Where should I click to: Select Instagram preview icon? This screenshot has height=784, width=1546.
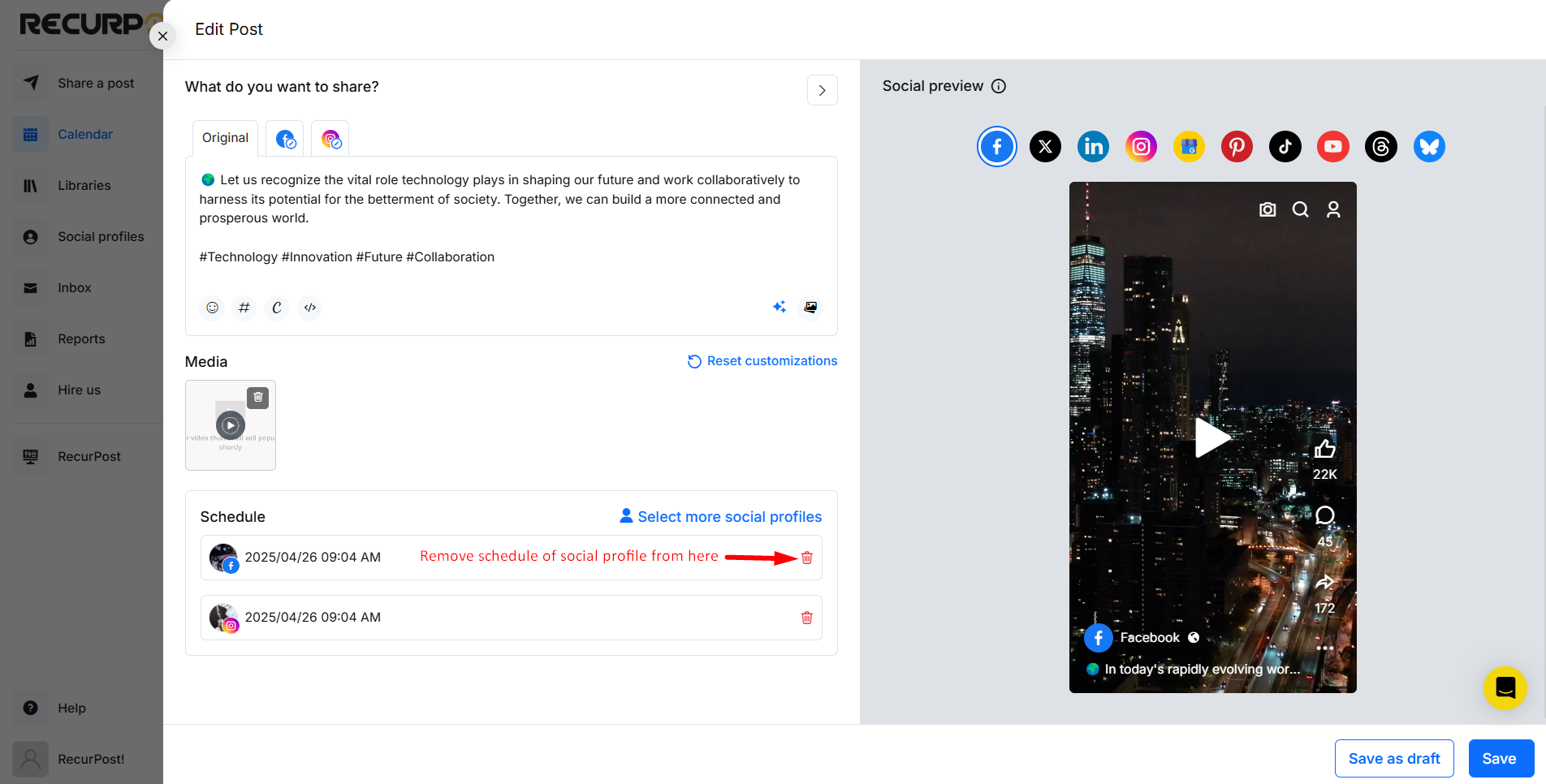click(x=1141, y=147)
